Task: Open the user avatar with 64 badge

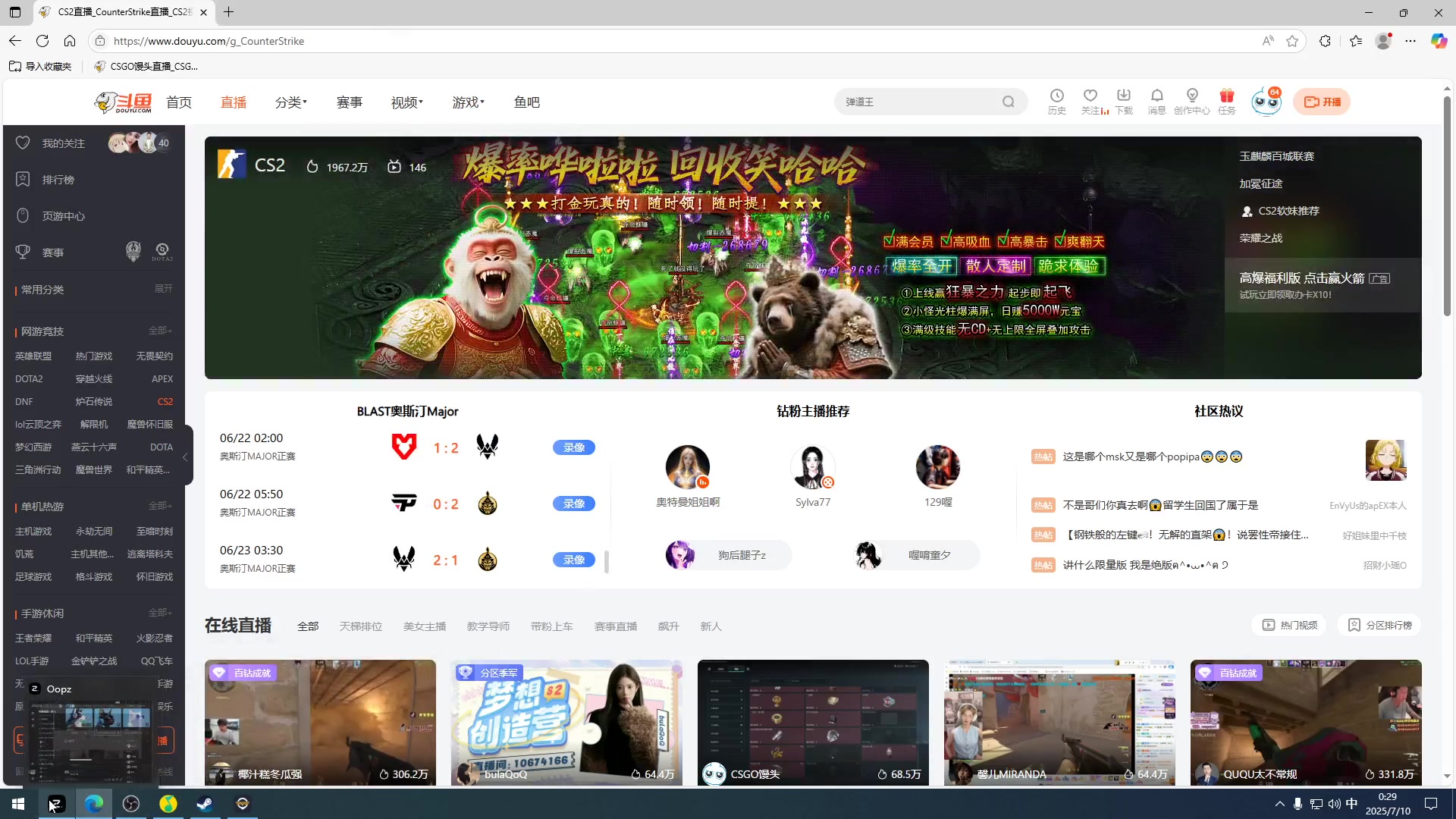Action: 1266,102
